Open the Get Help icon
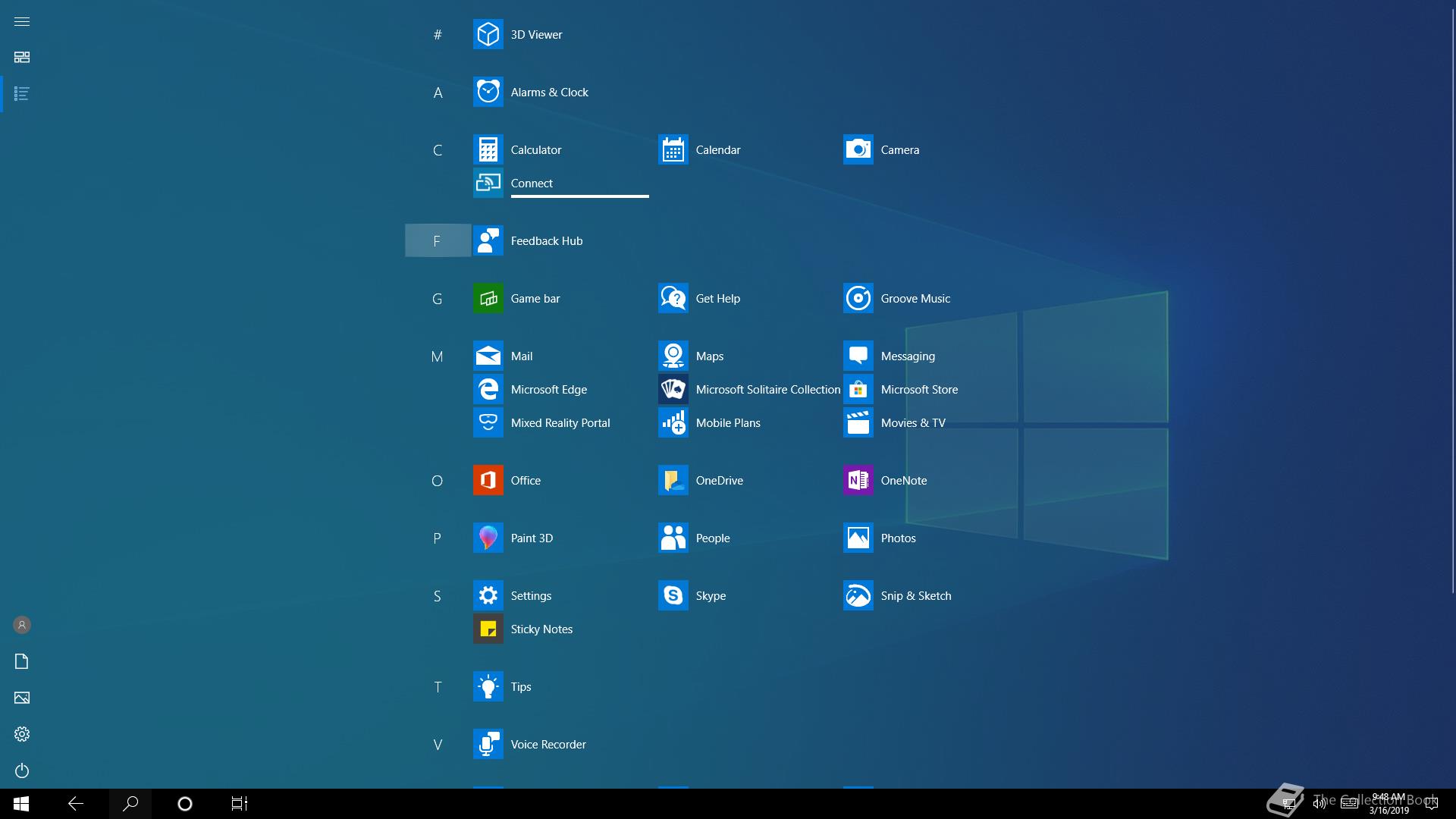This screenshot has height=819, width=1456. [673, 298]
